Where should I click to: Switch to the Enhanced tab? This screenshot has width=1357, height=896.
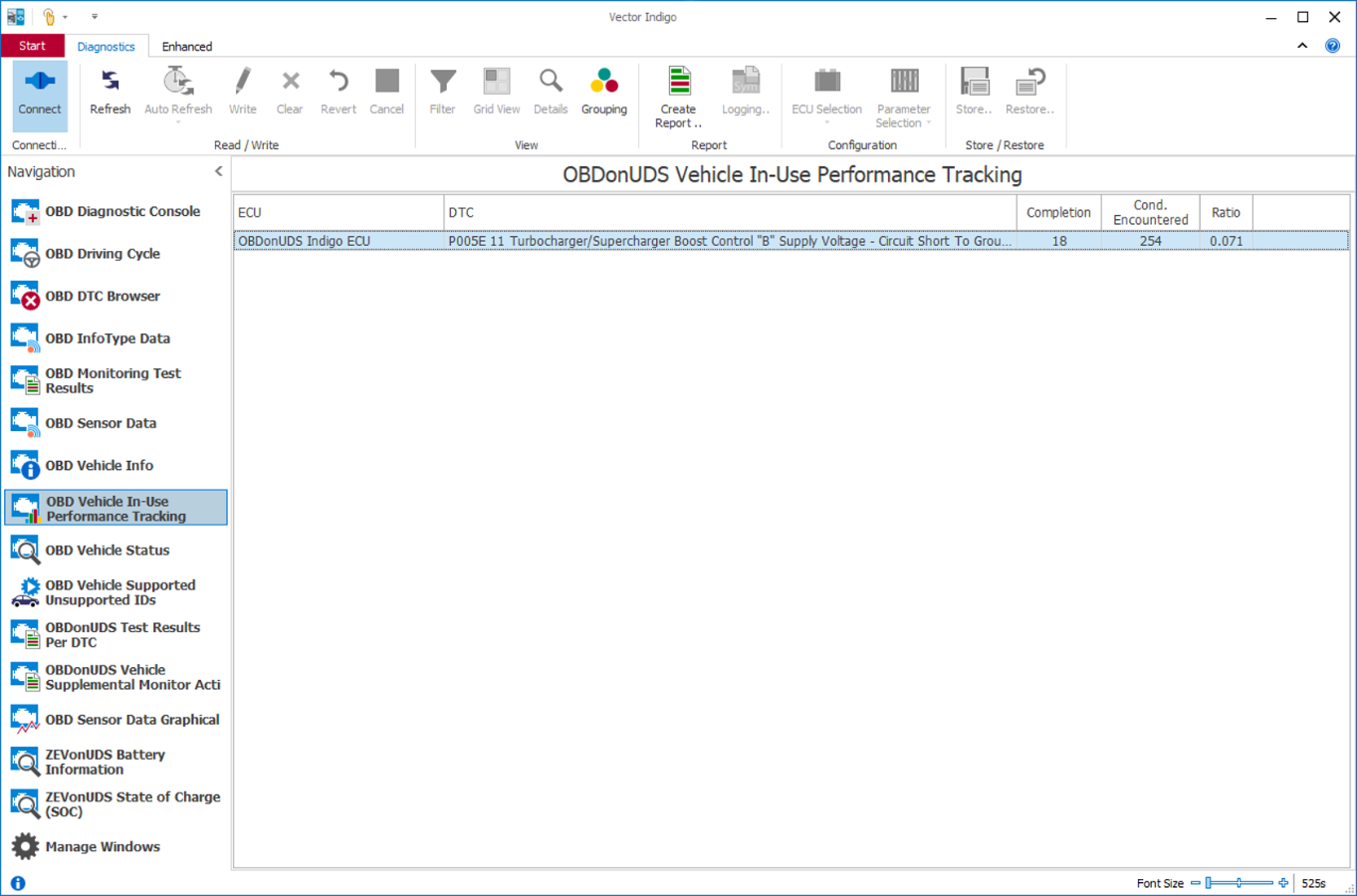click(x=187, y=46)
